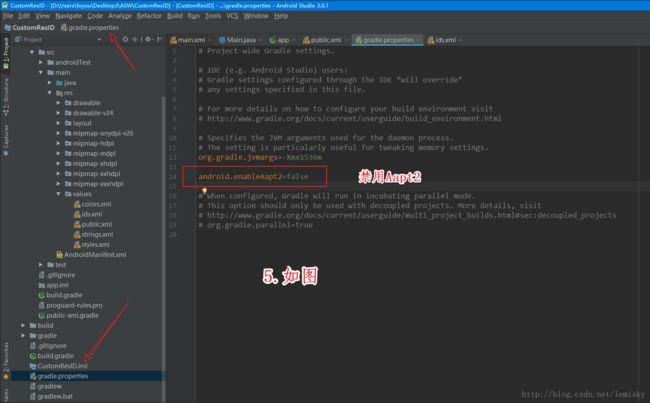Click the CustomResID breadcrumb in navigation bar
Viewport: 650px width, 403px height.
pos(29,28)
